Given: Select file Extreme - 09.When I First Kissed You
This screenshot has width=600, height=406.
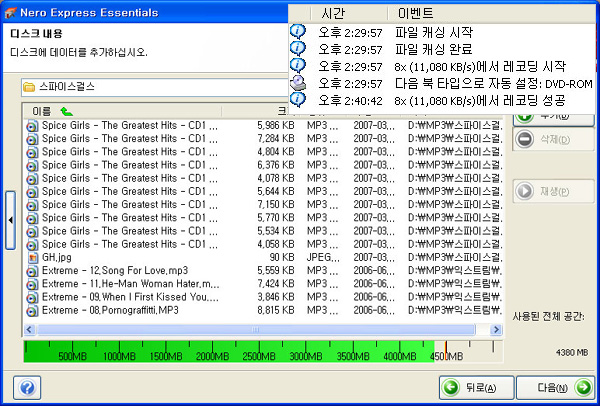Looking at the screenshot, I should tap(130, 297).
